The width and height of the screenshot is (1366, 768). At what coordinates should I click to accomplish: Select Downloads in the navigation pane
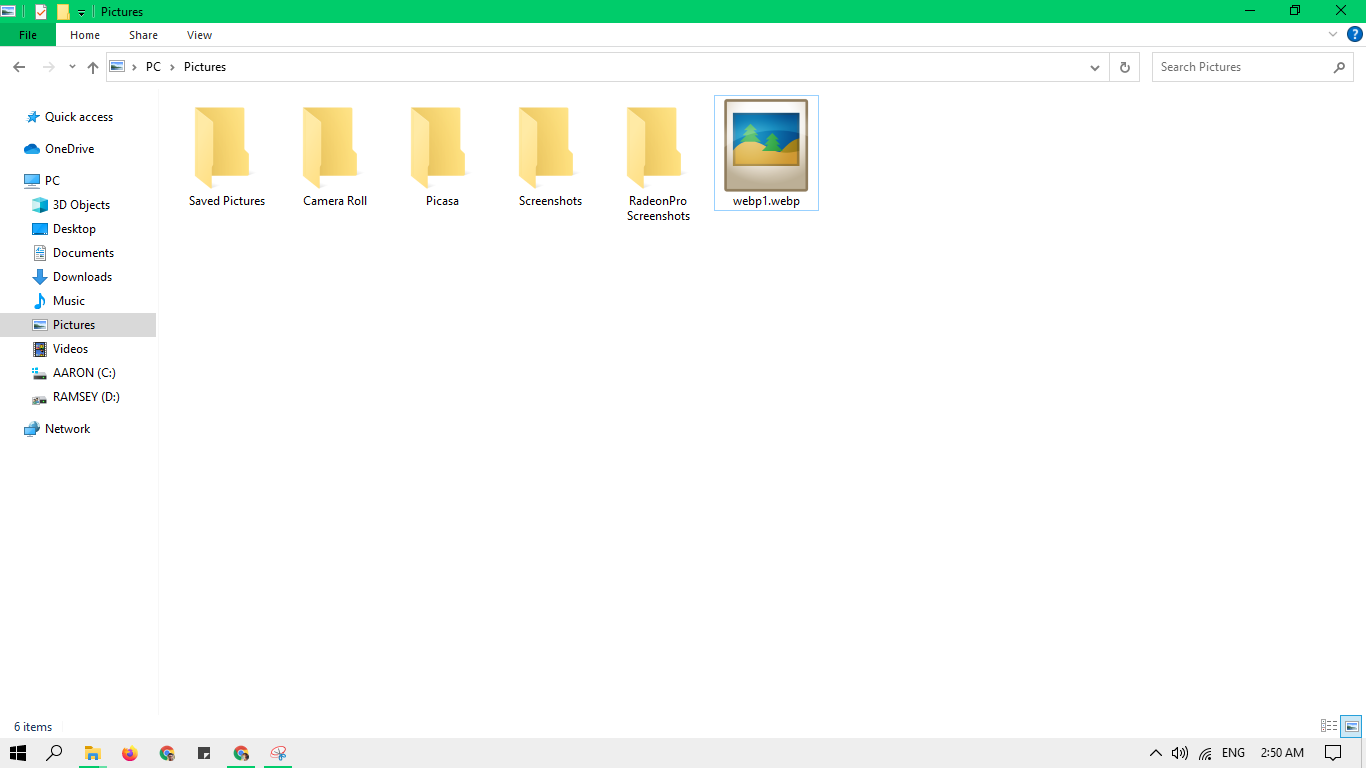[x=82, y=277]
